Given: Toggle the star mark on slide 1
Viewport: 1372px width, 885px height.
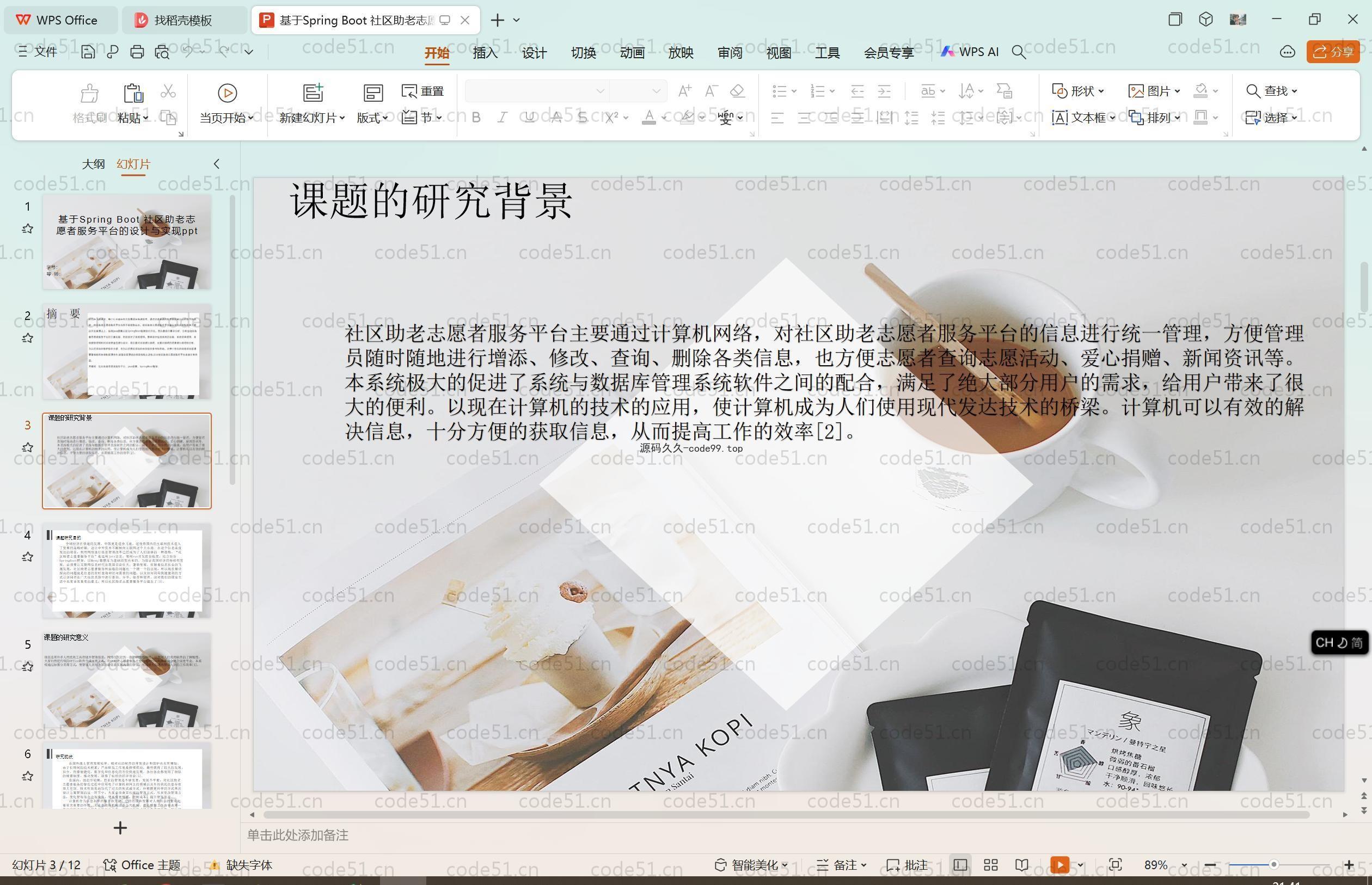Looking at the screenshot, I should [27, 229].
